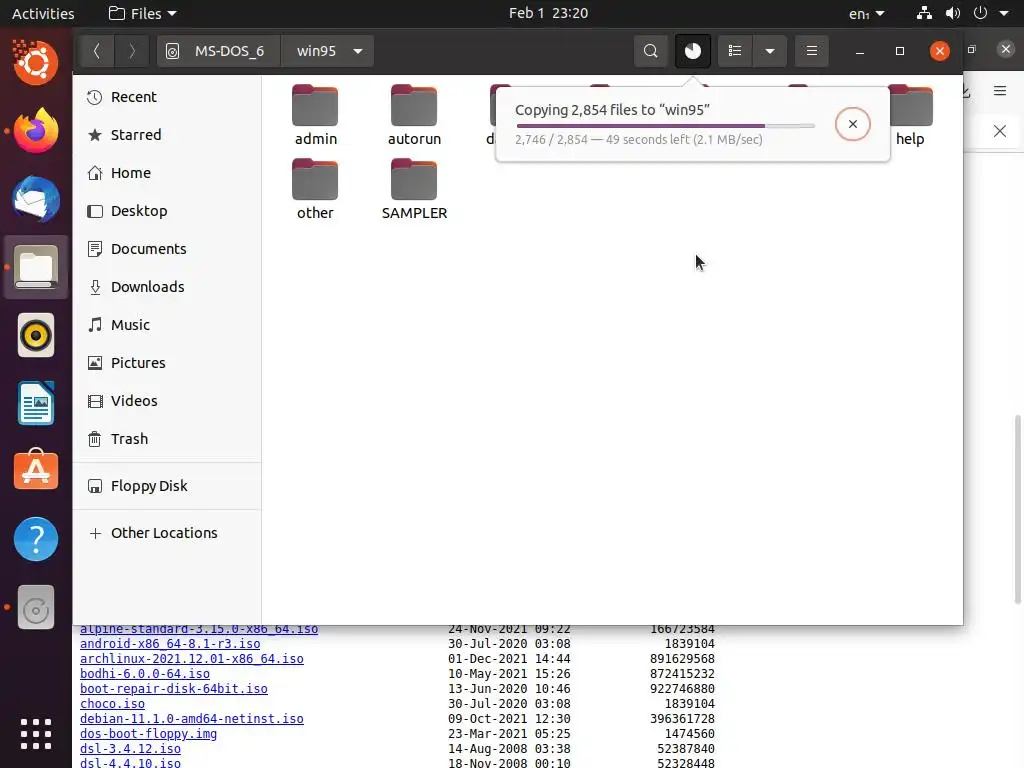Open Desktop in sidebar
Viewport: 1024px width, 768px height.
[167, 211]
